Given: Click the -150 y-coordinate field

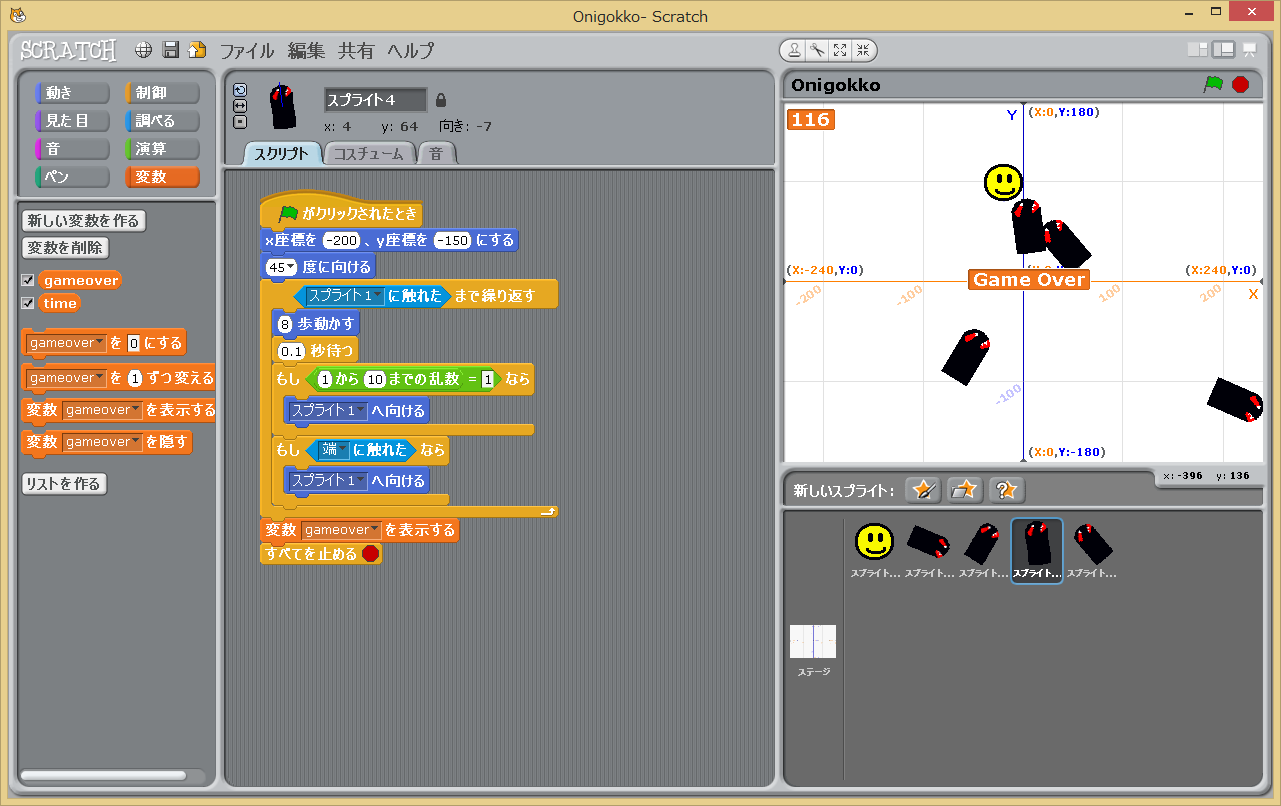Looking at the screenshot, I should pos(452,241).
